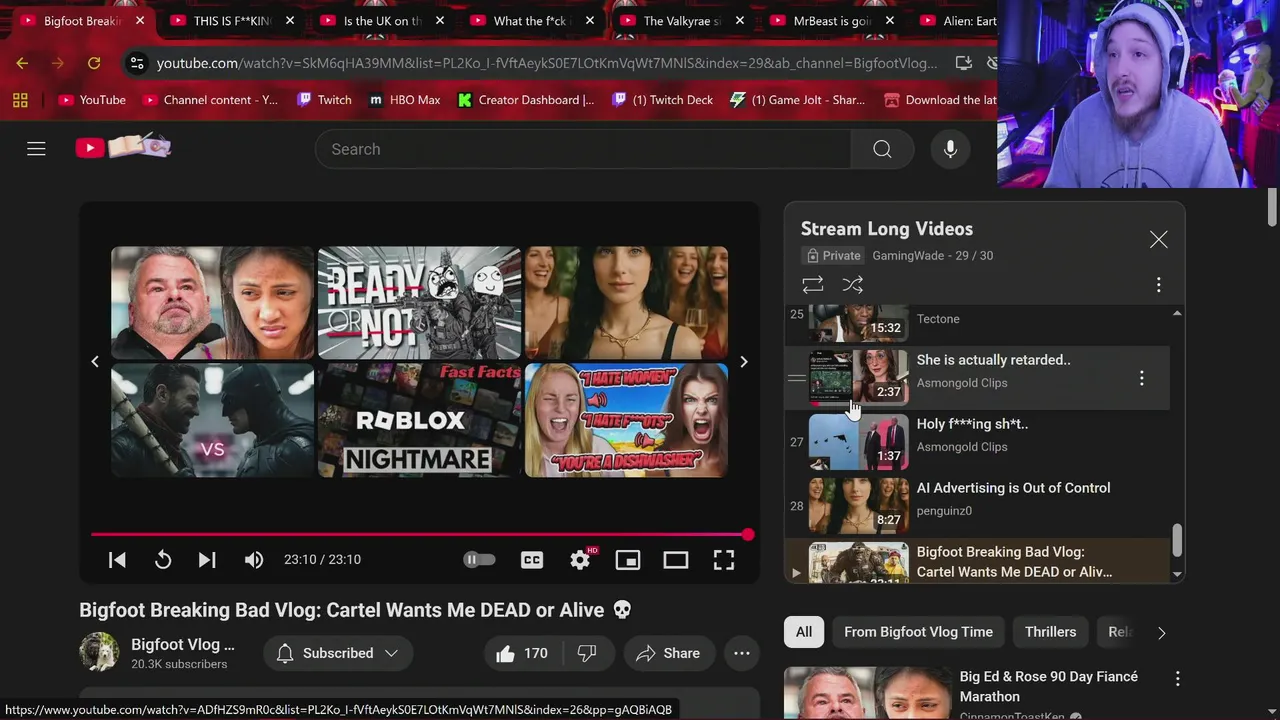Open the Chrome apps grid shortcut
This screenshot has width=1280, height=720.
20,100
